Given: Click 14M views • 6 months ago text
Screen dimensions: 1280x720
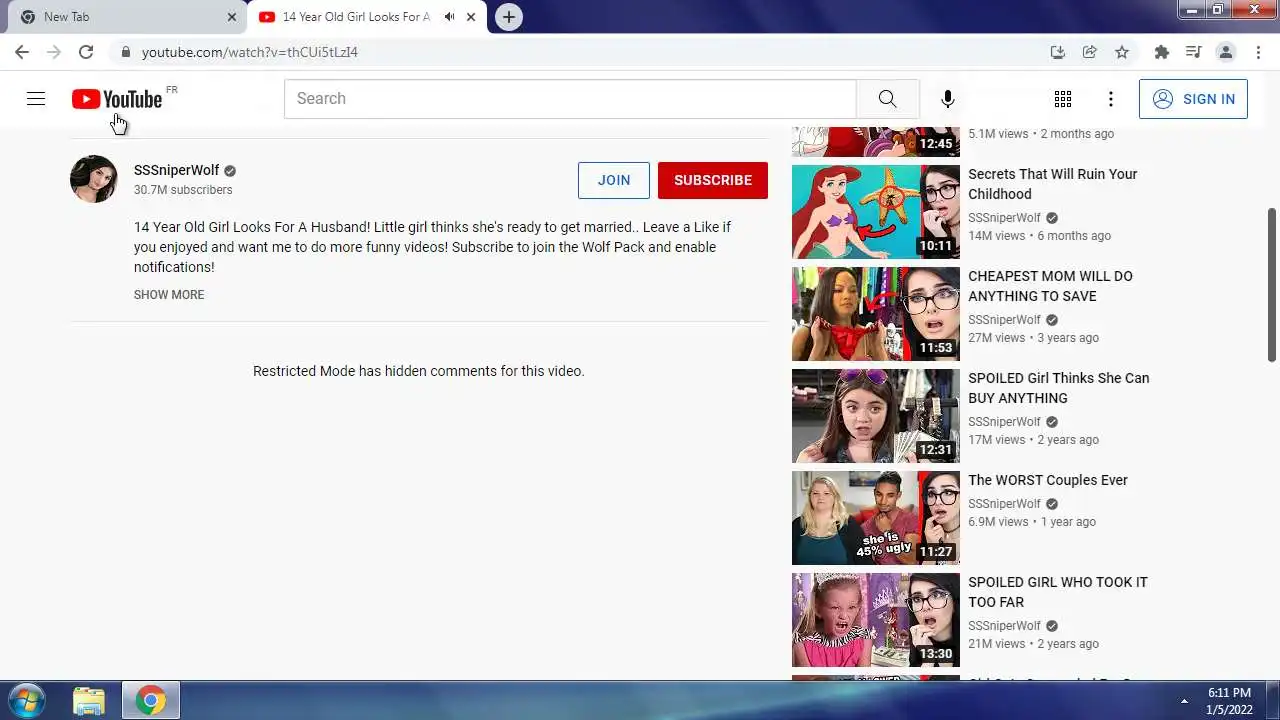Looking at the screenshot, I should pos(1039,236).
